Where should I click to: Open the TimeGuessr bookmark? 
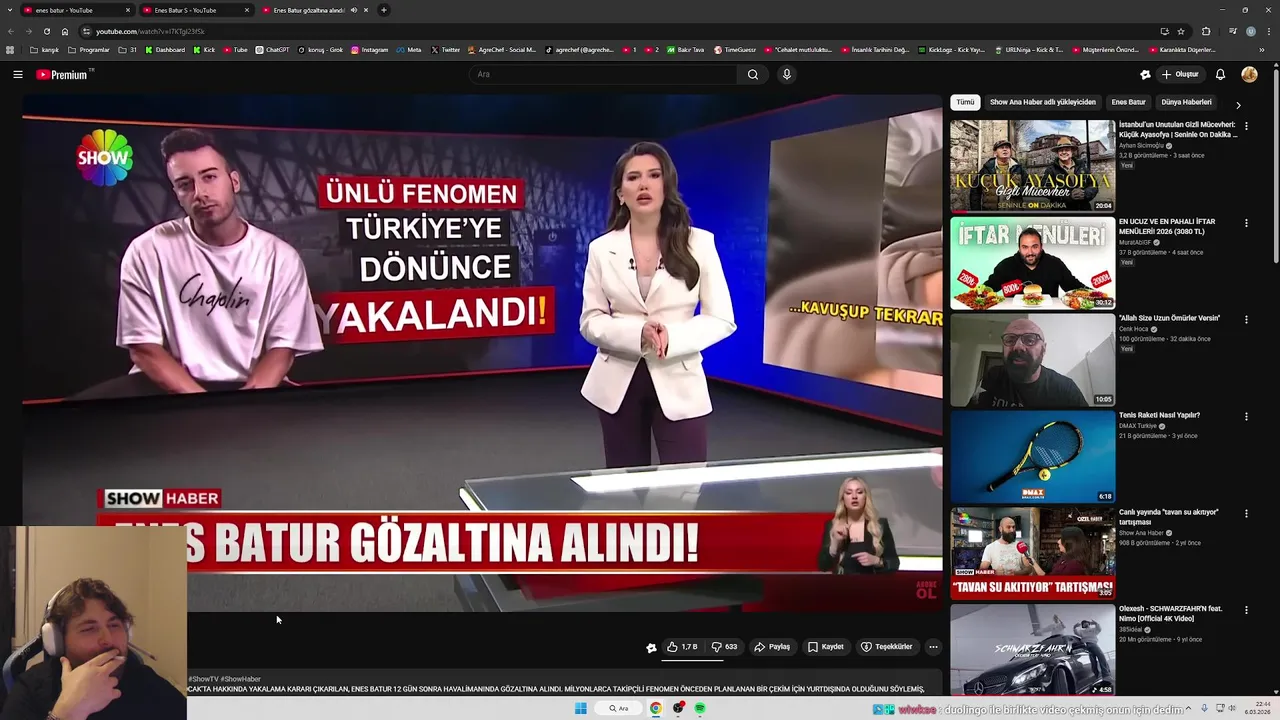point(735,49)
